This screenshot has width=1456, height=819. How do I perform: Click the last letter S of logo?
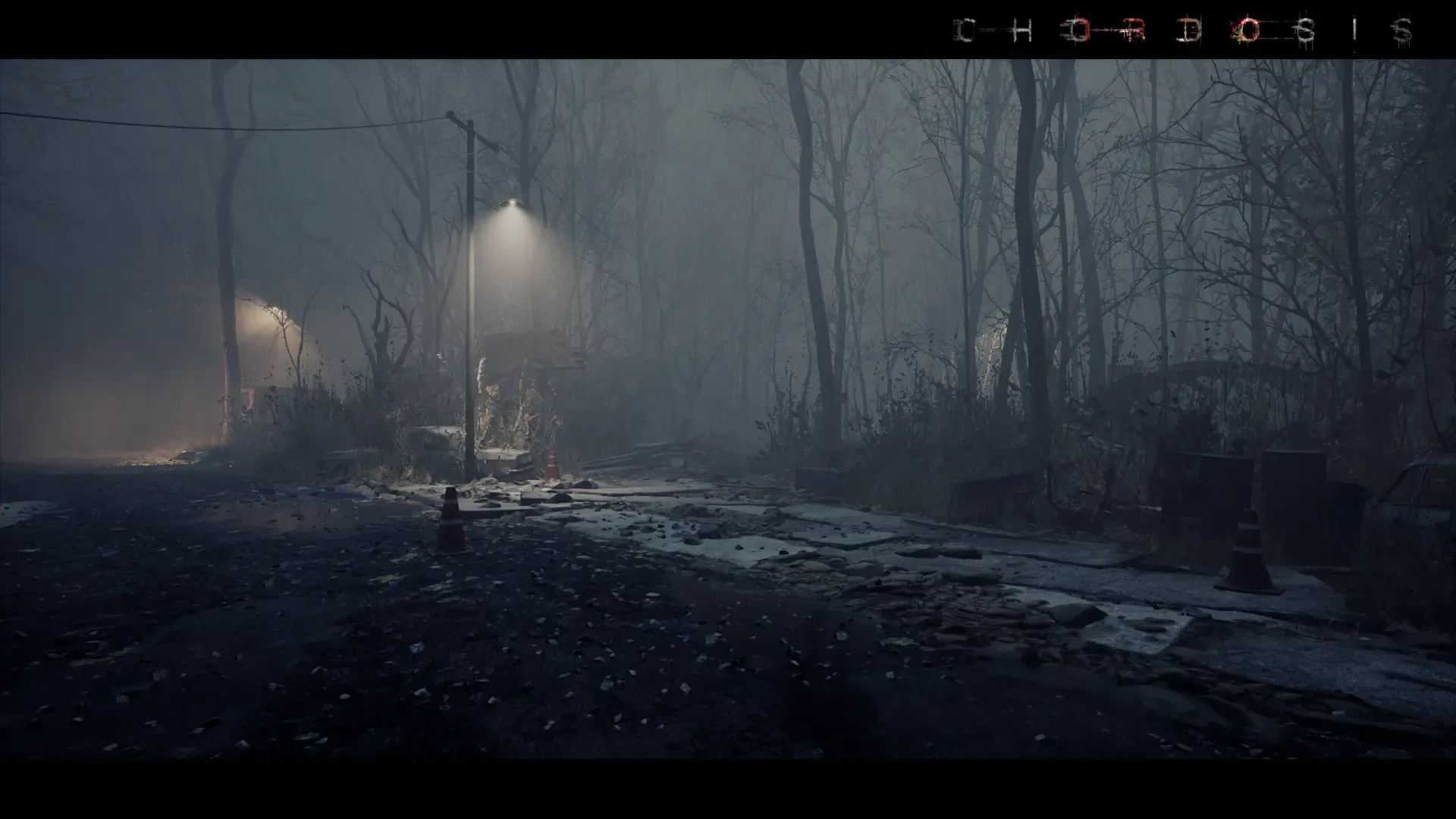1402,31
